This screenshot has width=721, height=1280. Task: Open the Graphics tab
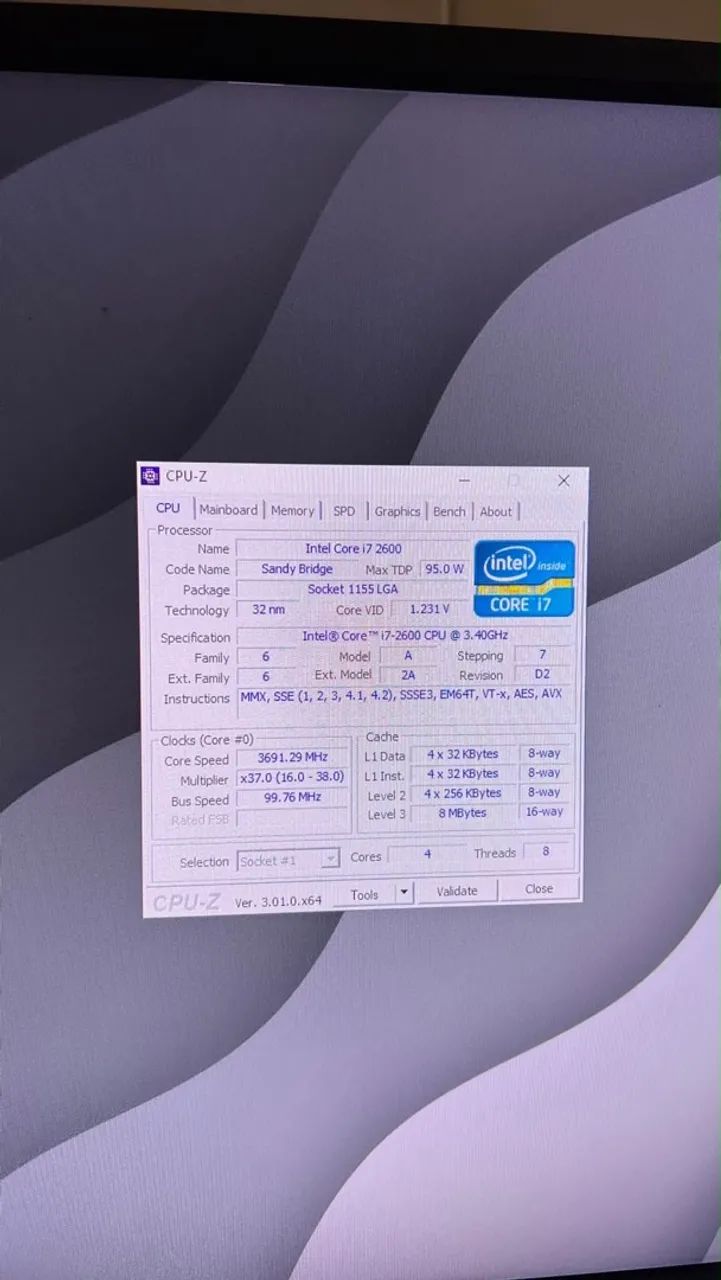point(397,511)
